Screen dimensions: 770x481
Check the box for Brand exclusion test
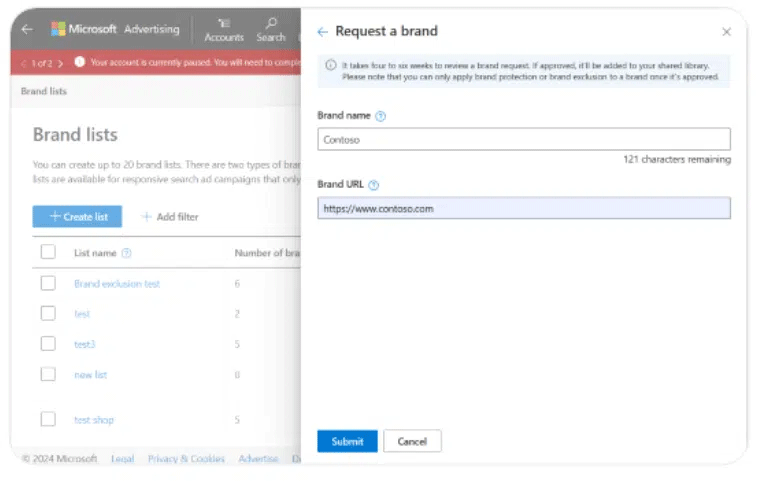click(48, 284)
